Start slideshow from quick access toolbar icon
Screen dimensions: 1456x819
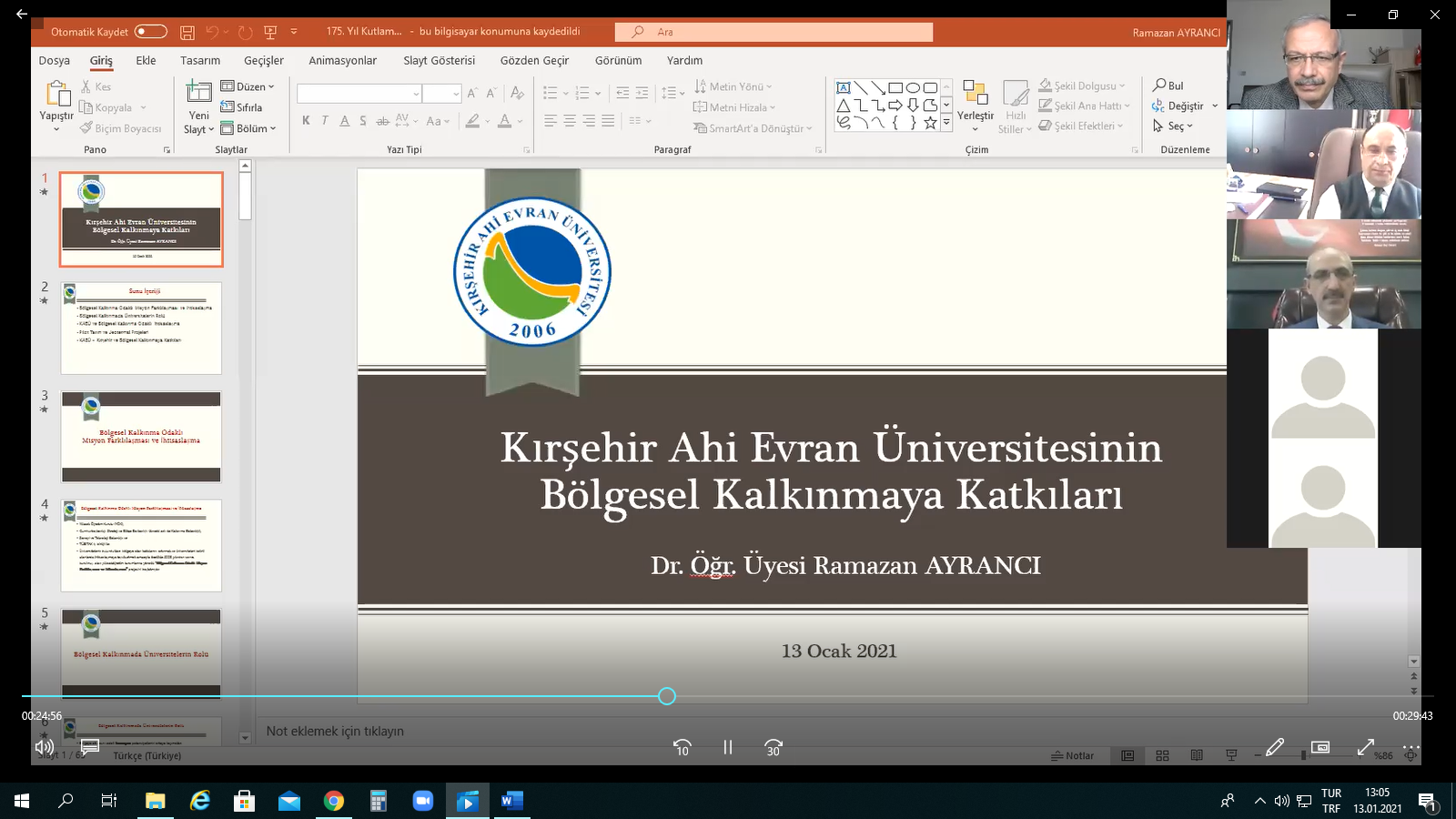pyautogui.click(x=270, y=32)
